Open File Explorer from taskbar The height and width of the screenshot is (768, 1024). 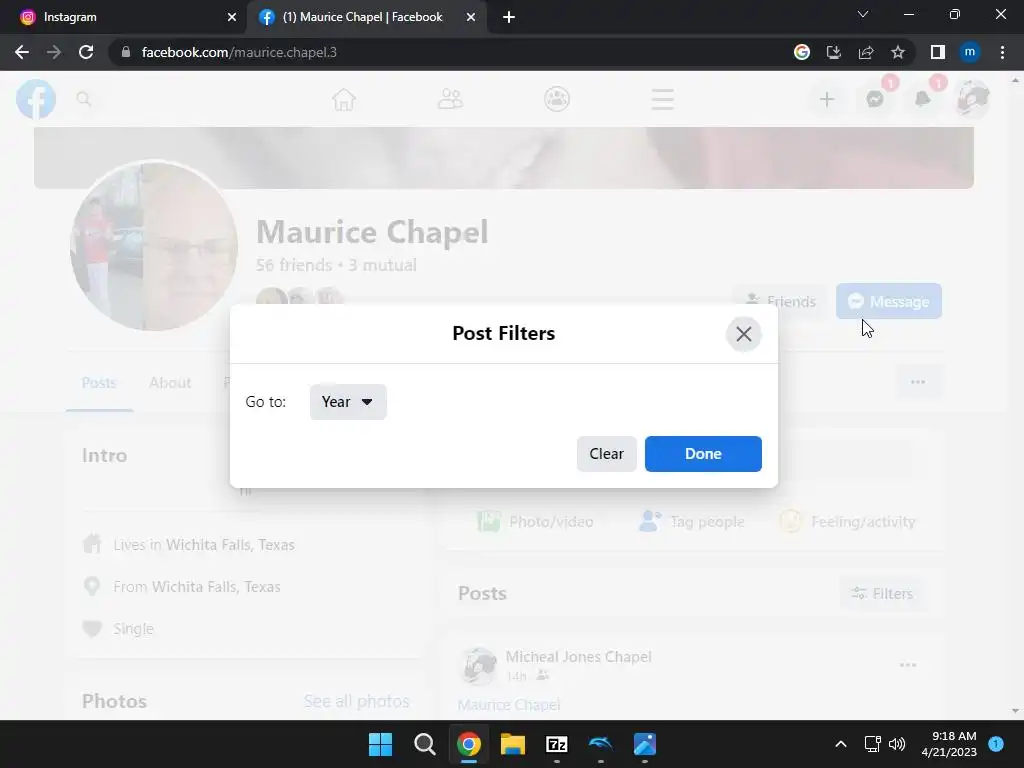coord(513,744)
